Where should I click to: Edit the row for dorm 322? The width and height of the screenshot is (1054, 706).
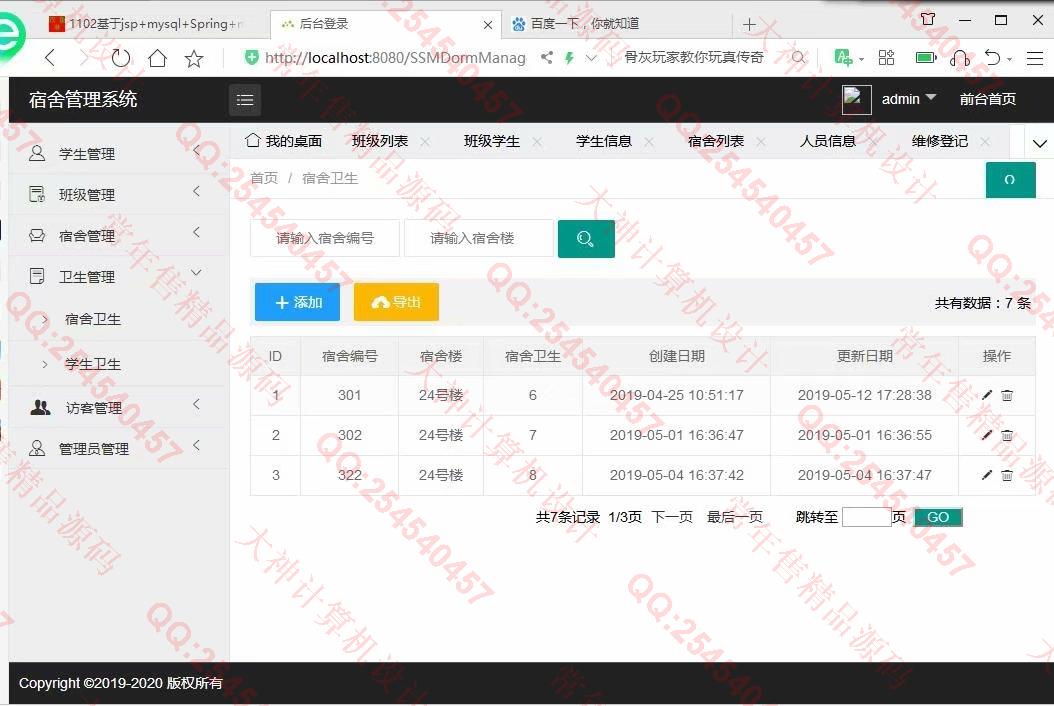[x=987, y=475]
